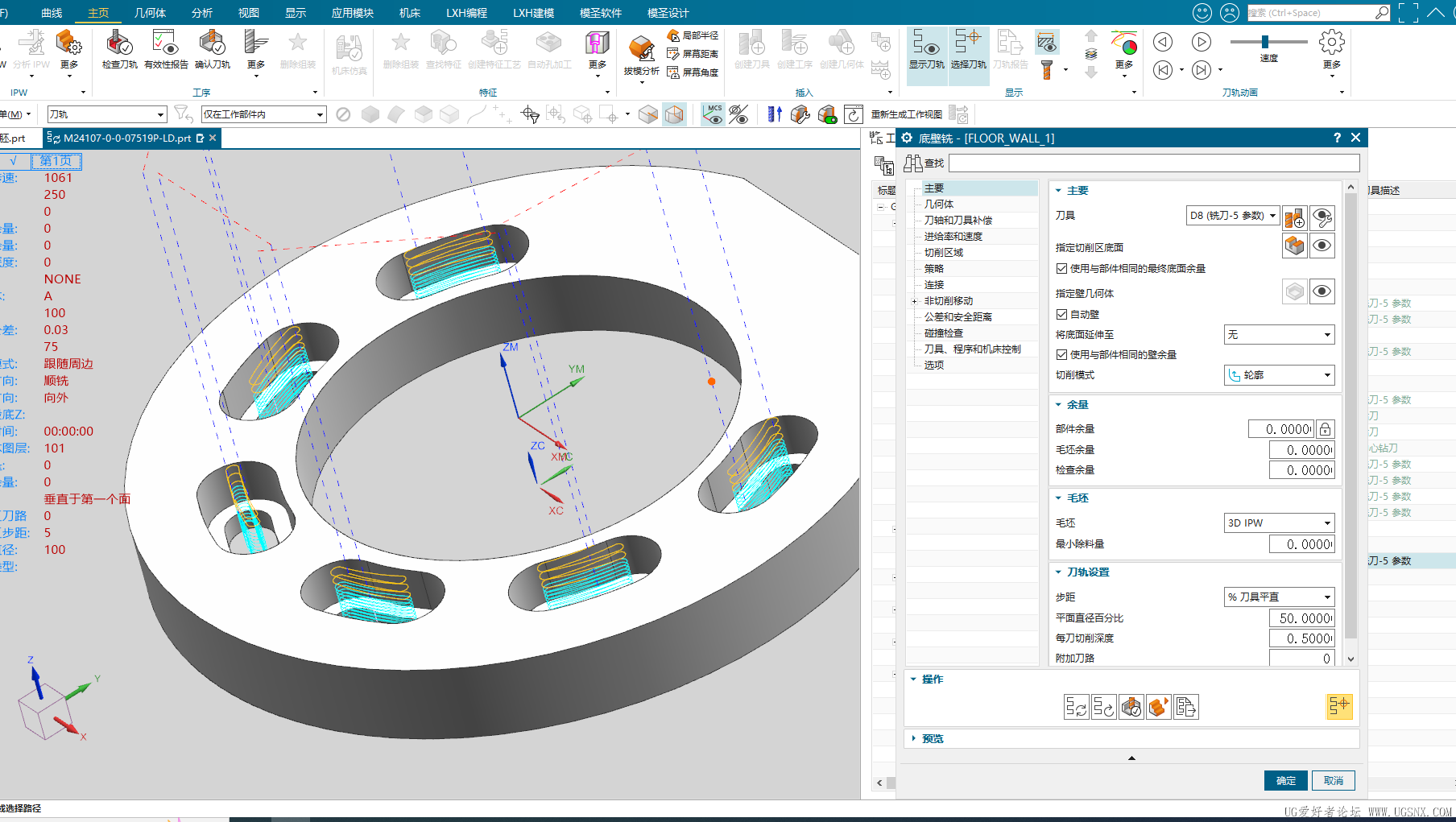1456x822 pixels.
Task: Click the 取消 cancel button
Action: [1334, 780]
